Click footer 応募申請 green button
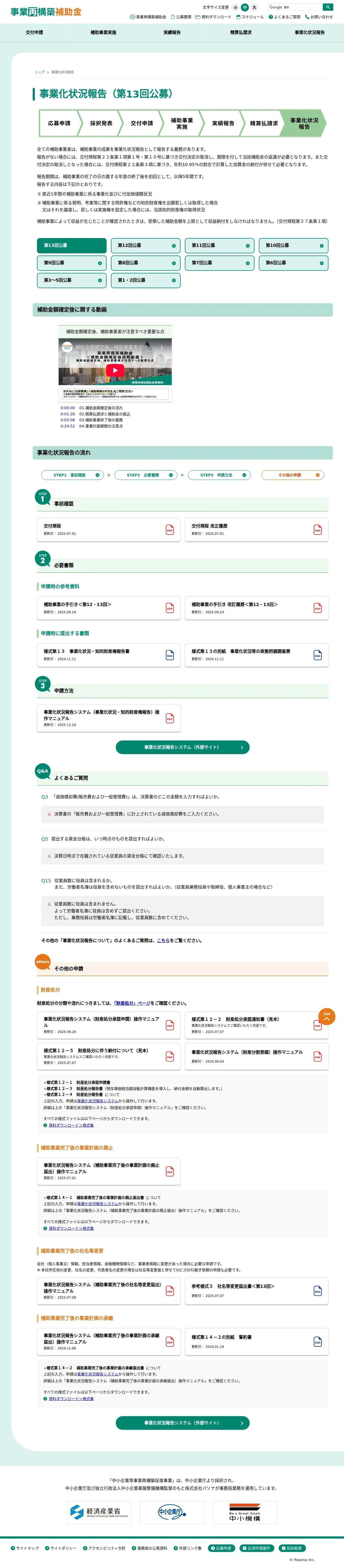The width and height of the screenshot is (344, 1568). [x=221, y=1548]
